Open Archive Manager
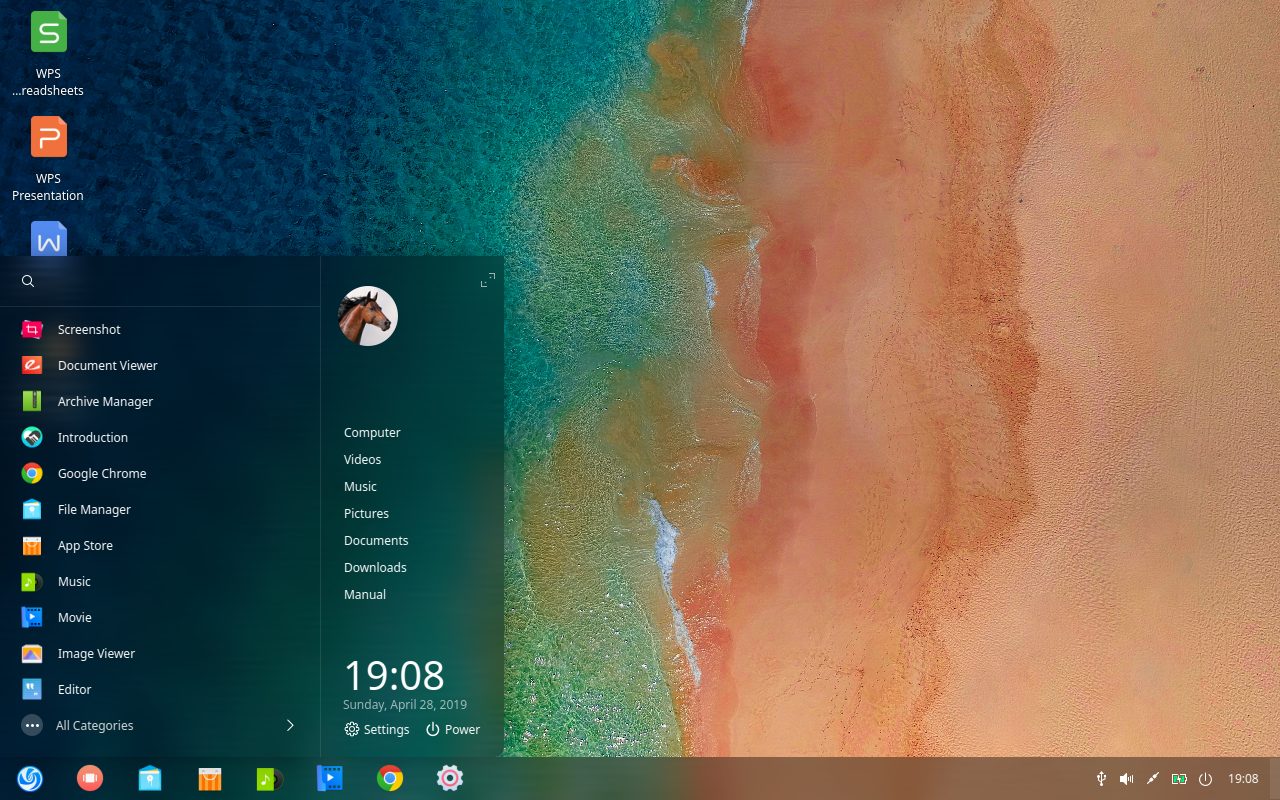1280x800 pixels. click(105, 401)
